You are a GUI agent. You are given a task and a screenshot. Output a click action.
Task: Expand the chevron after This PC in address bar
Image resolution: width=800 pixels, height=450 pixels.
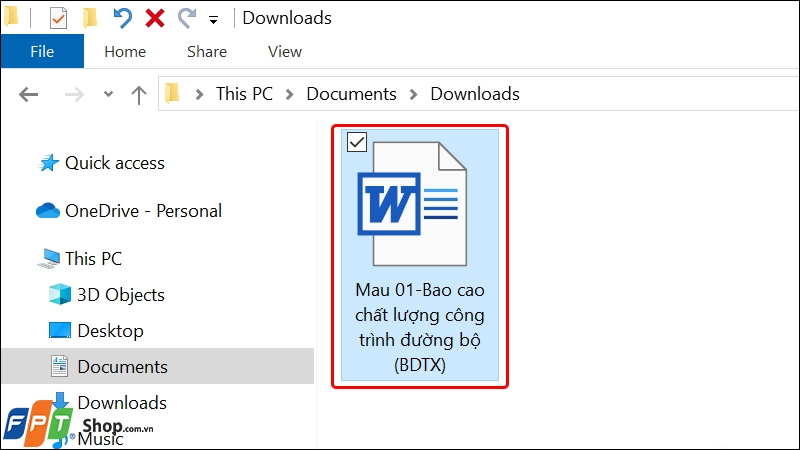(289, 94)
